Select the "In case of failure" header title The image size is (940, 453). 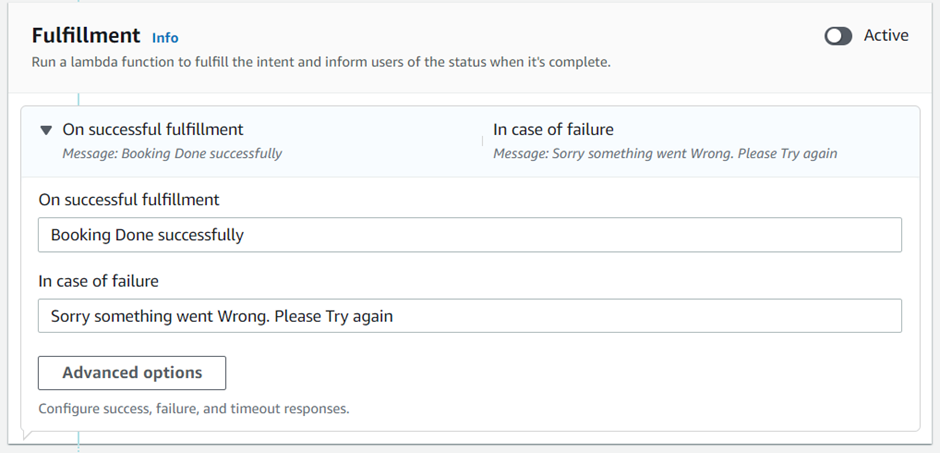[553, 129]
